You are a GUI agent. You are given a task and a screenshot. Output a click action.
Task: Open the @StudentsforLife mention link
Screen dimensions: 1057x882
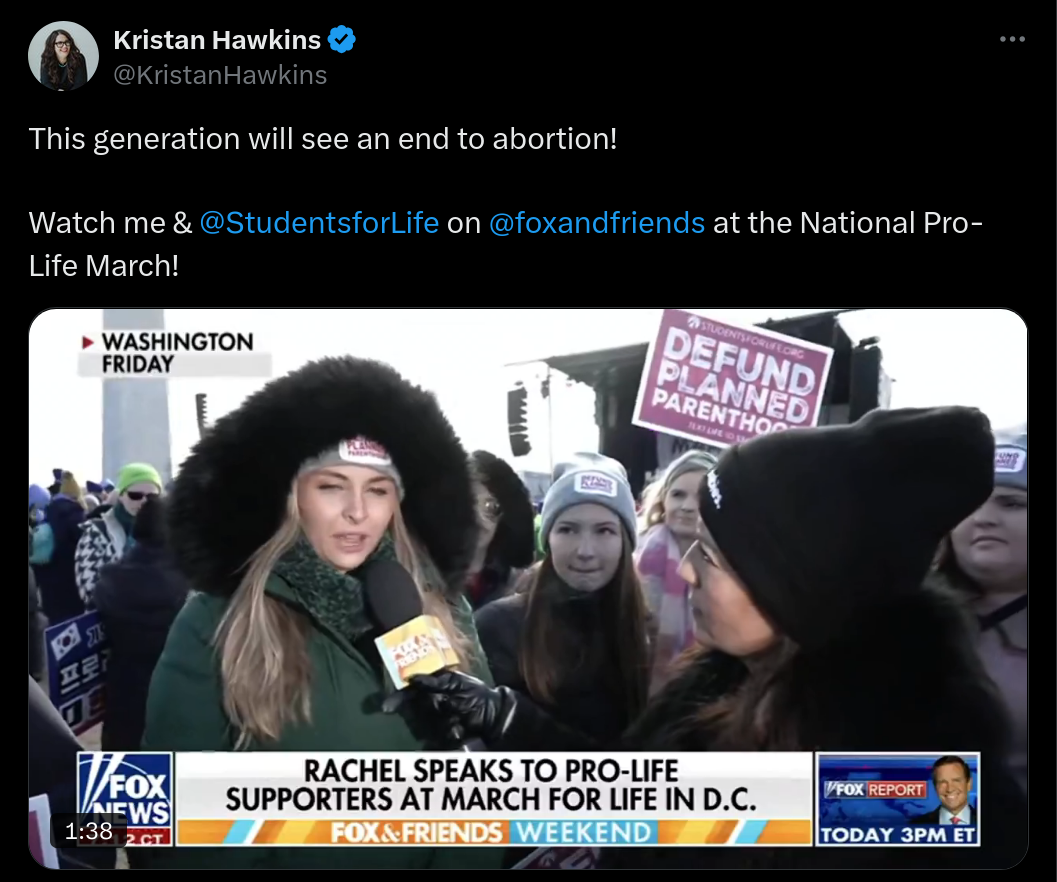click(319, 223)
